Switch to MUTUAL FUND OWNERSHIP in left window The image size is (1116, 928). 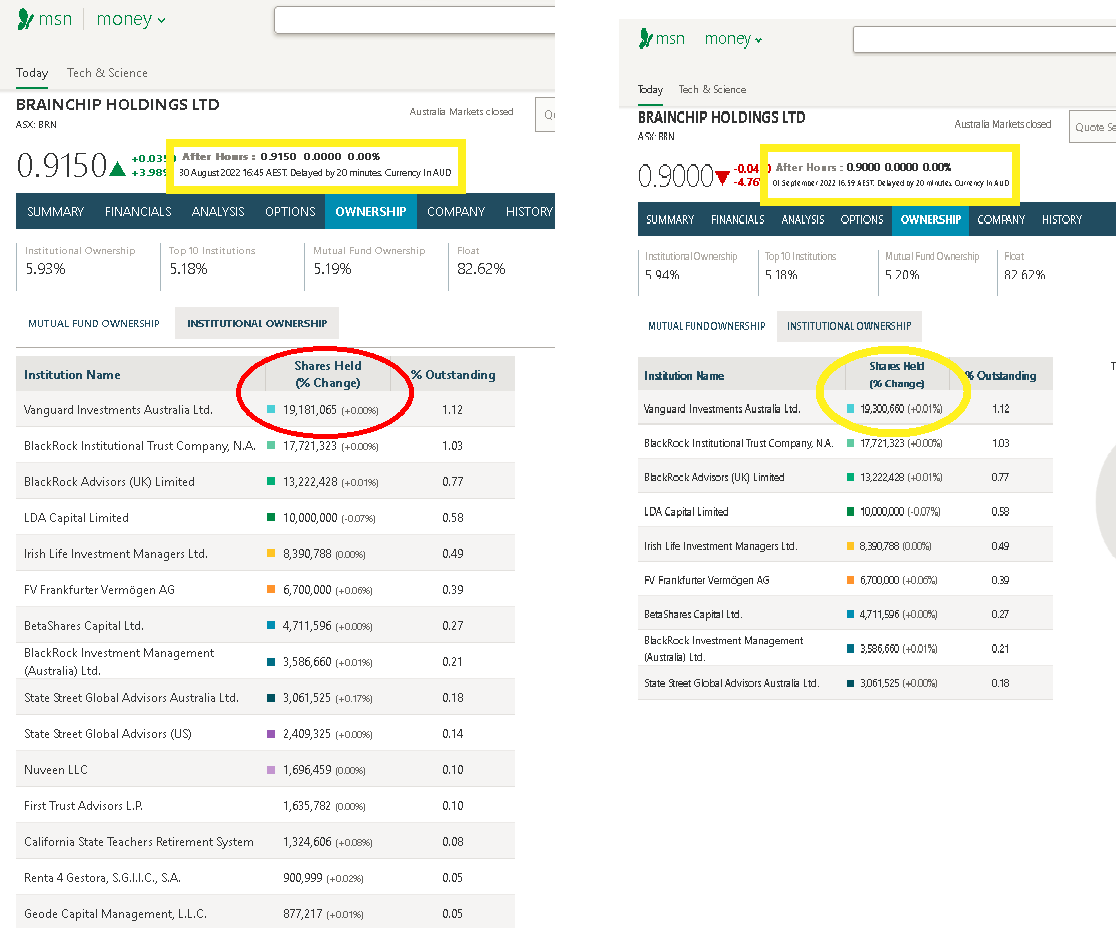93,324
